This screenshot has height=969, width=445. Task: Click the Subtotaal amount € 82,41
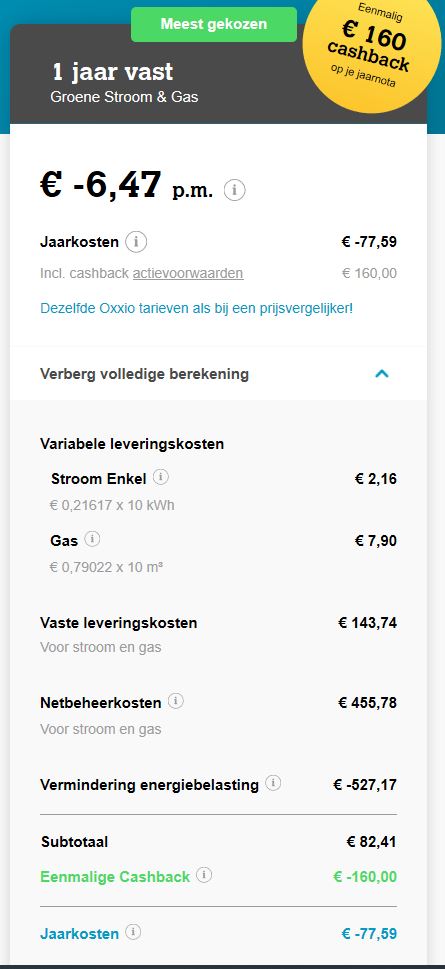pyautogui.click(x=371, y=842)
